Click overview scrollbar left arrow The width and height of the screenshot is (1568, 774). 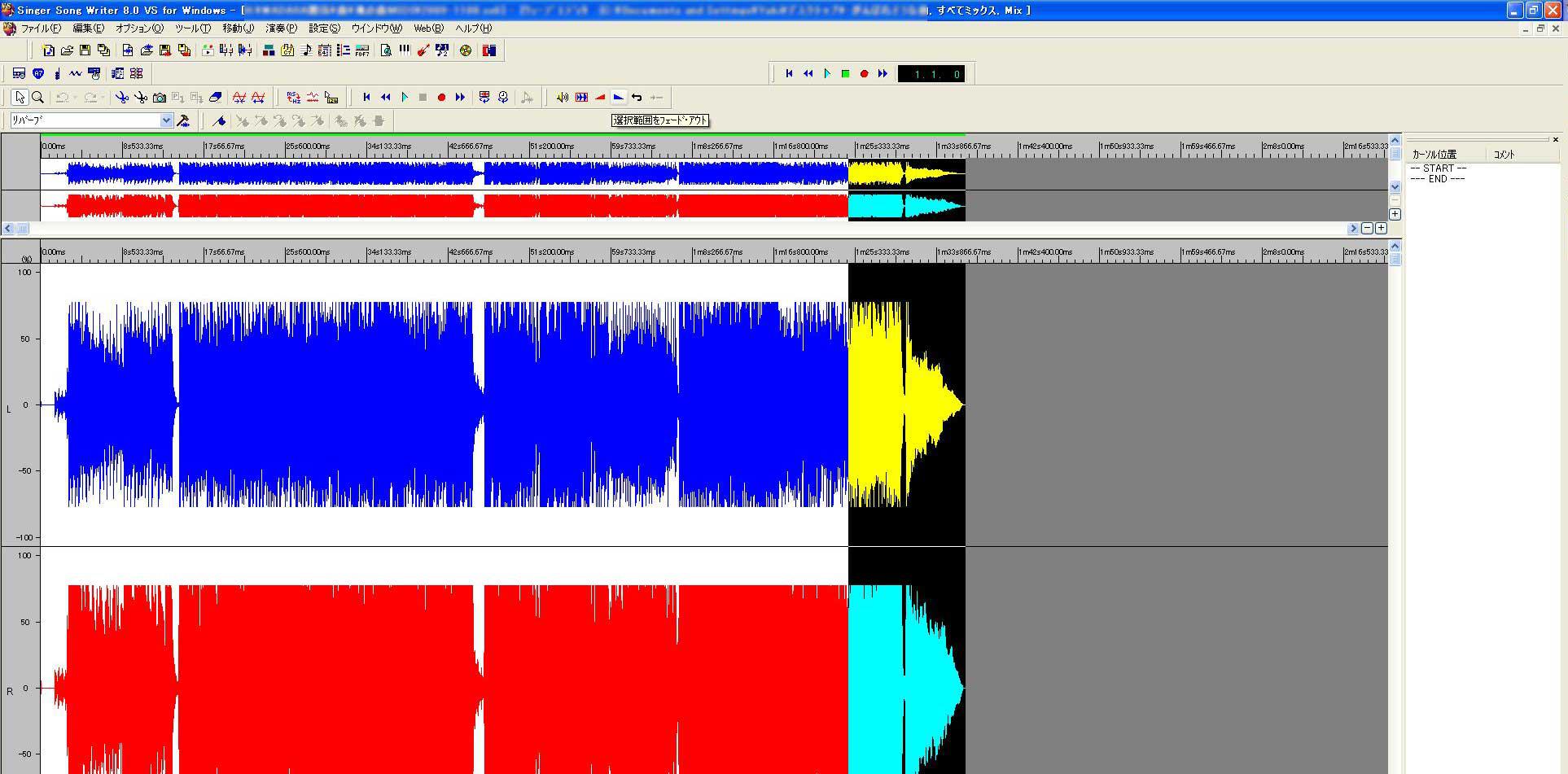[8, 229]
